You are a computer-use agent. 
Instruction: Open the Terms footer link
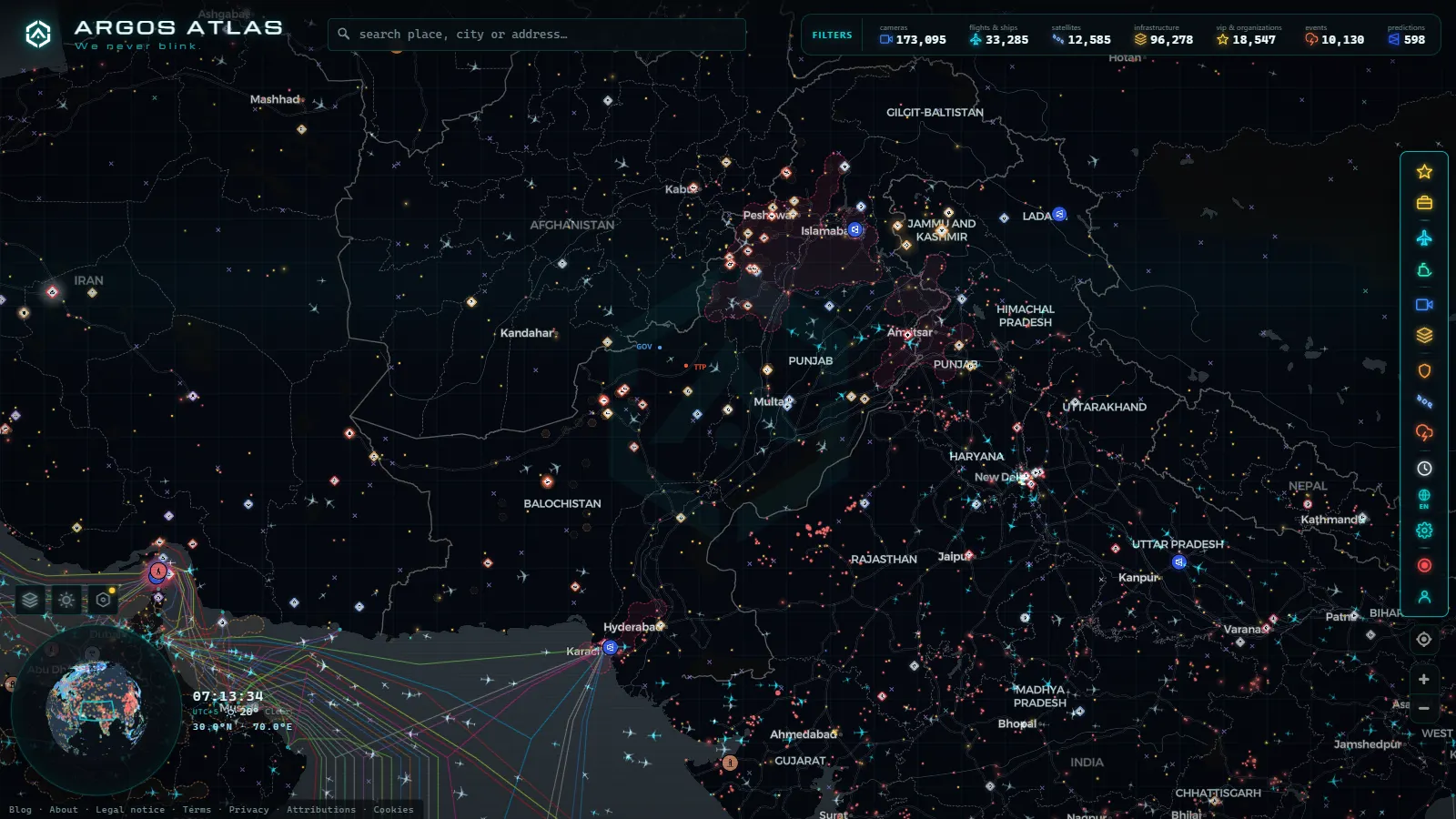click(197, 810)
